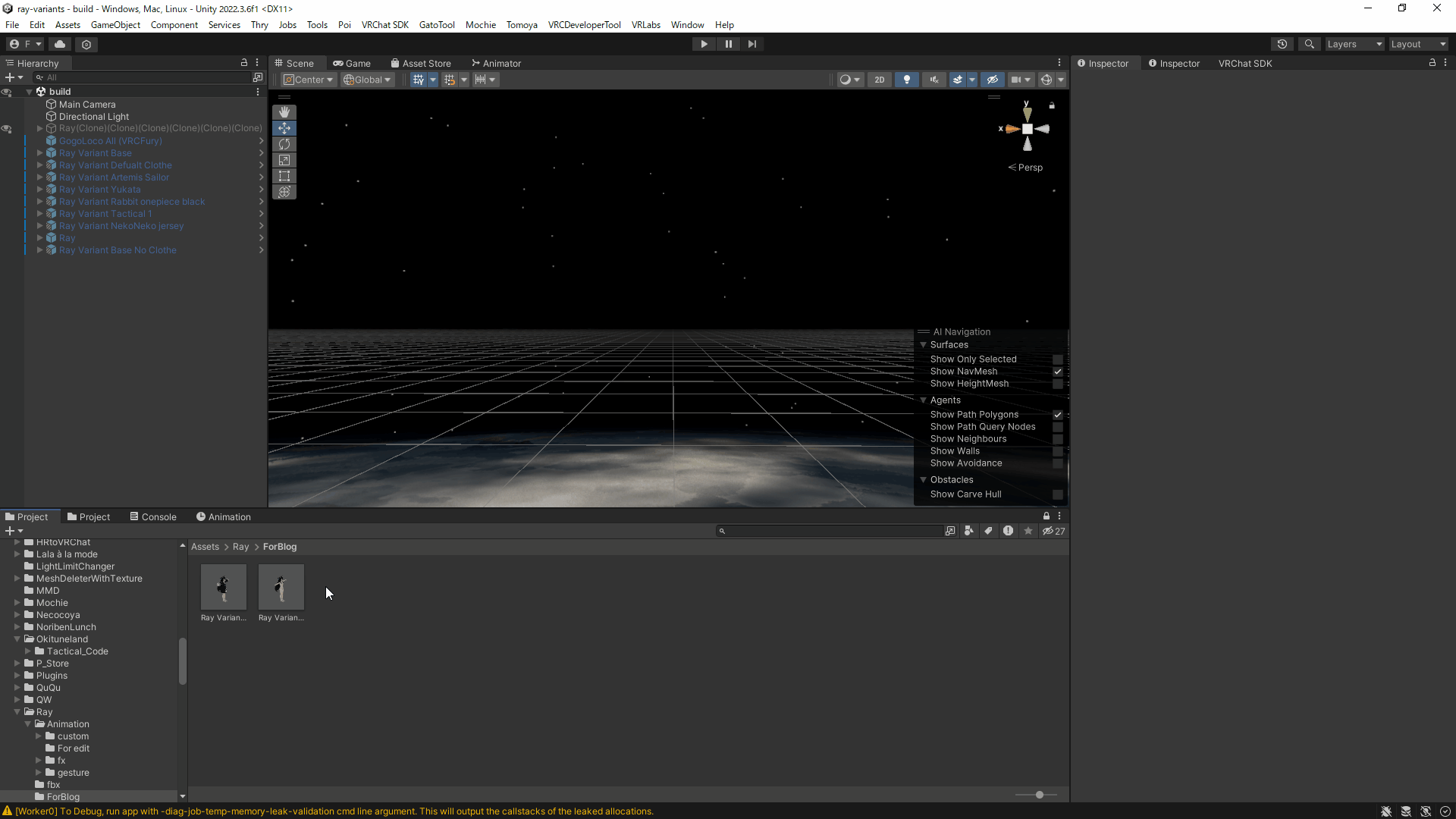
Task: Enable Show Only Selected checkbox
Action: coord(1058,359)
